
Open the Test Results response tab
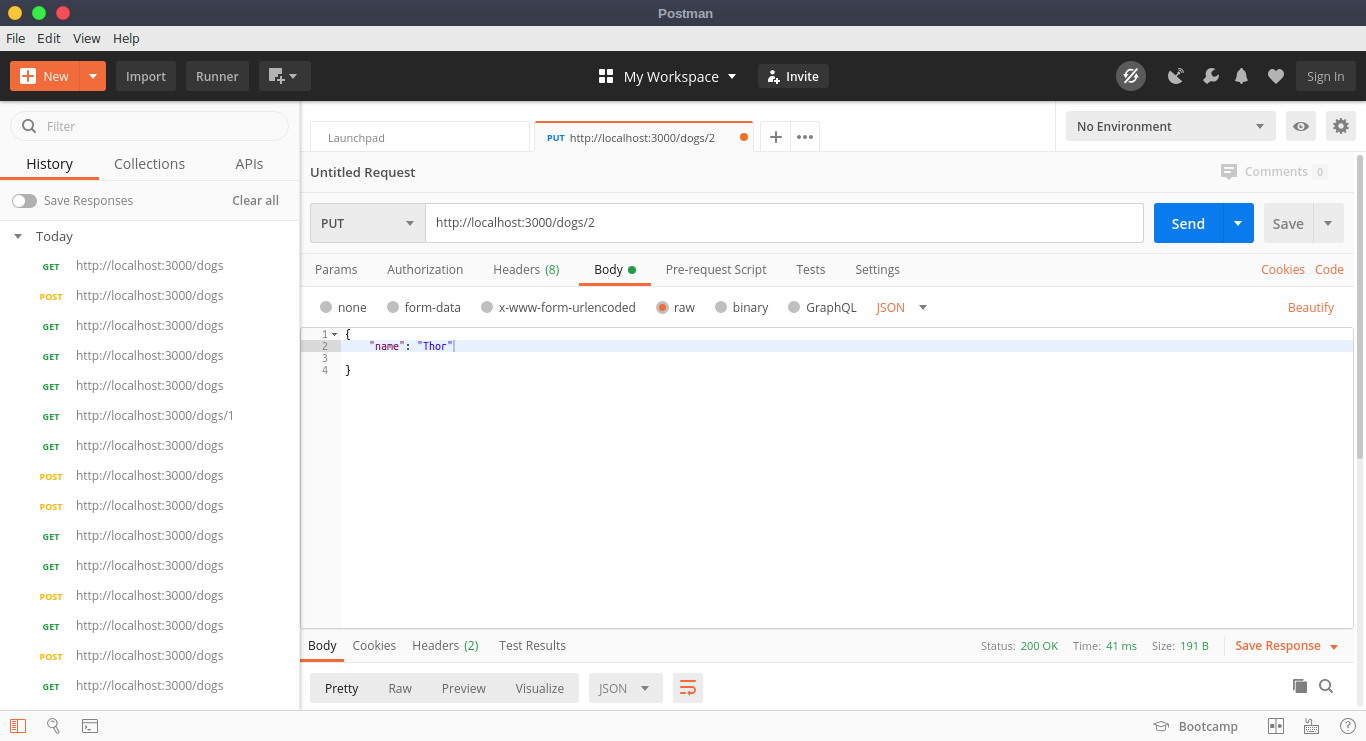tap(532, 646)
